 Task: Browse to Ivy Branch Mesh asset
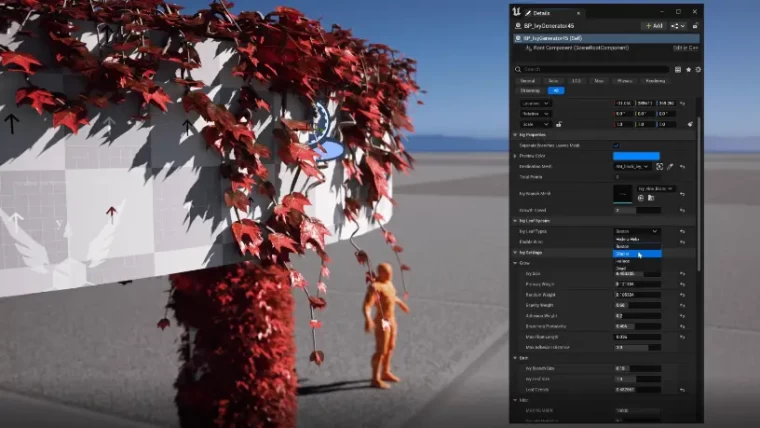click(x=651, y=198)
